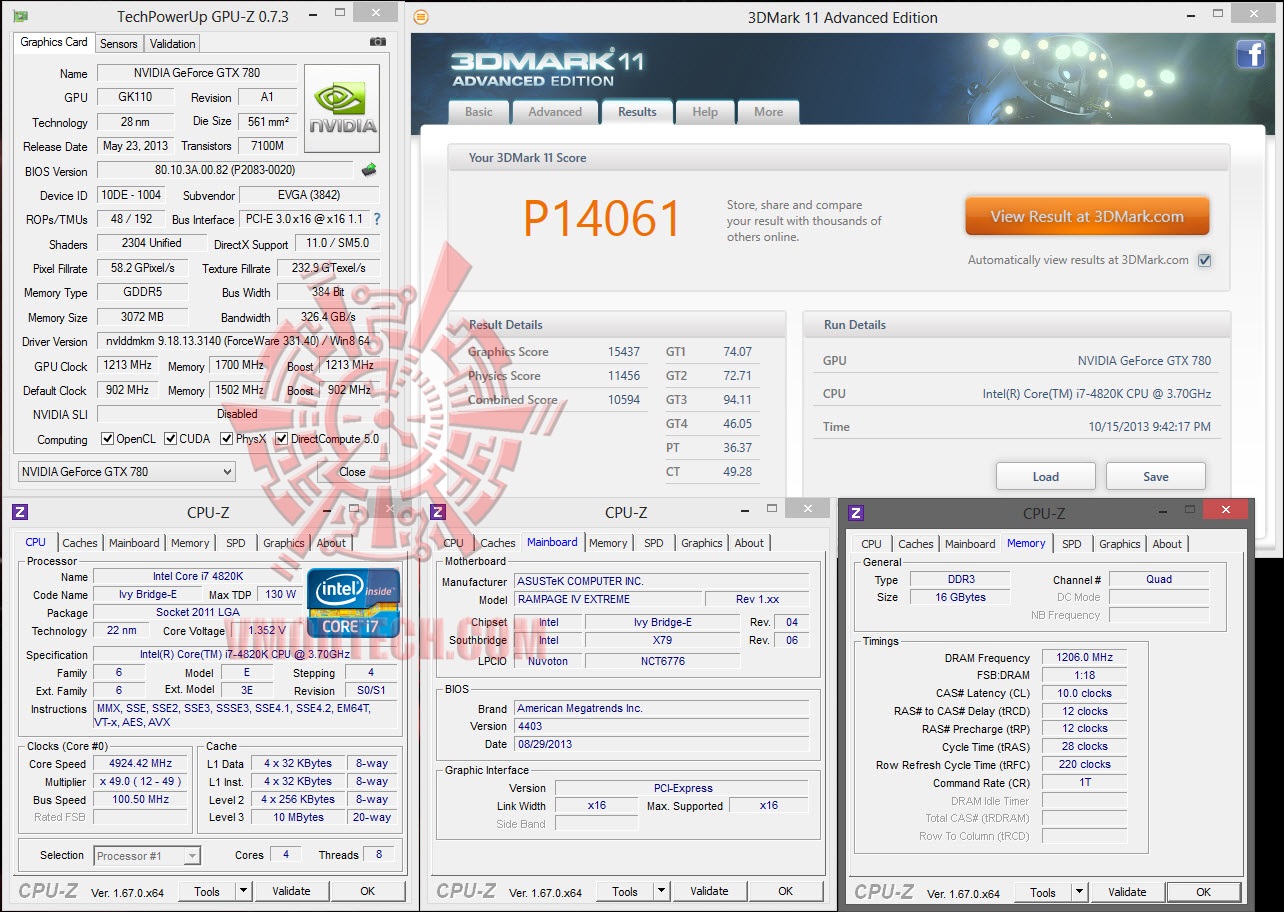Click the 3DMark 11 title bar orange icon
Screen dimensions: 1284x912
click(x=421, y=17)
